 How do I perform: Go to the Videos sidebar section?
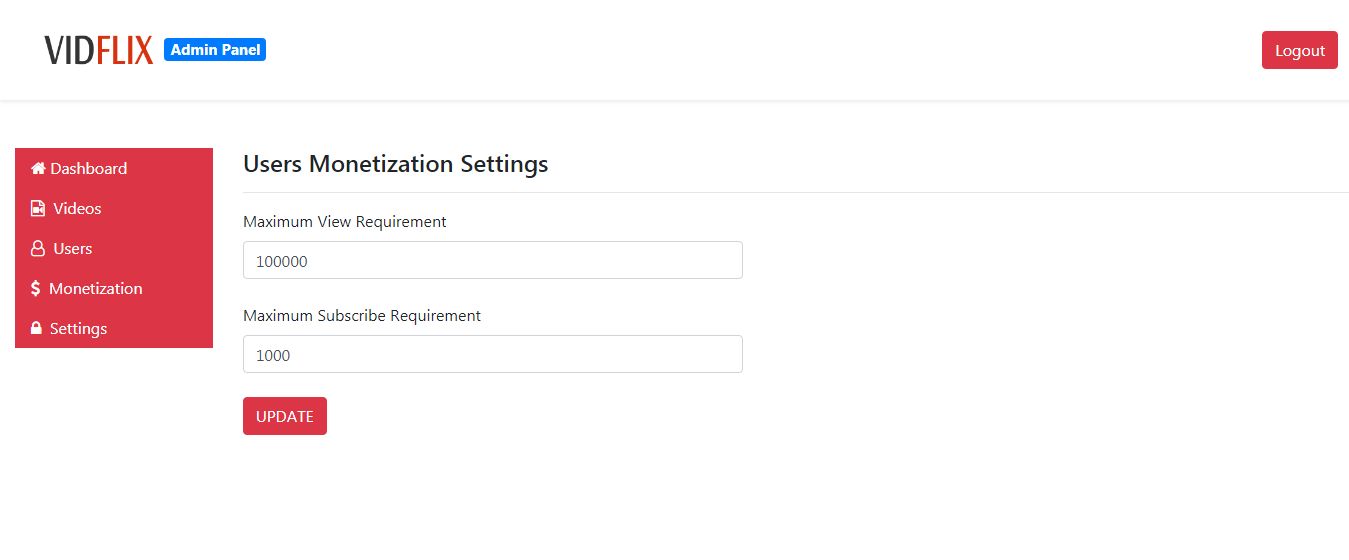77,208
